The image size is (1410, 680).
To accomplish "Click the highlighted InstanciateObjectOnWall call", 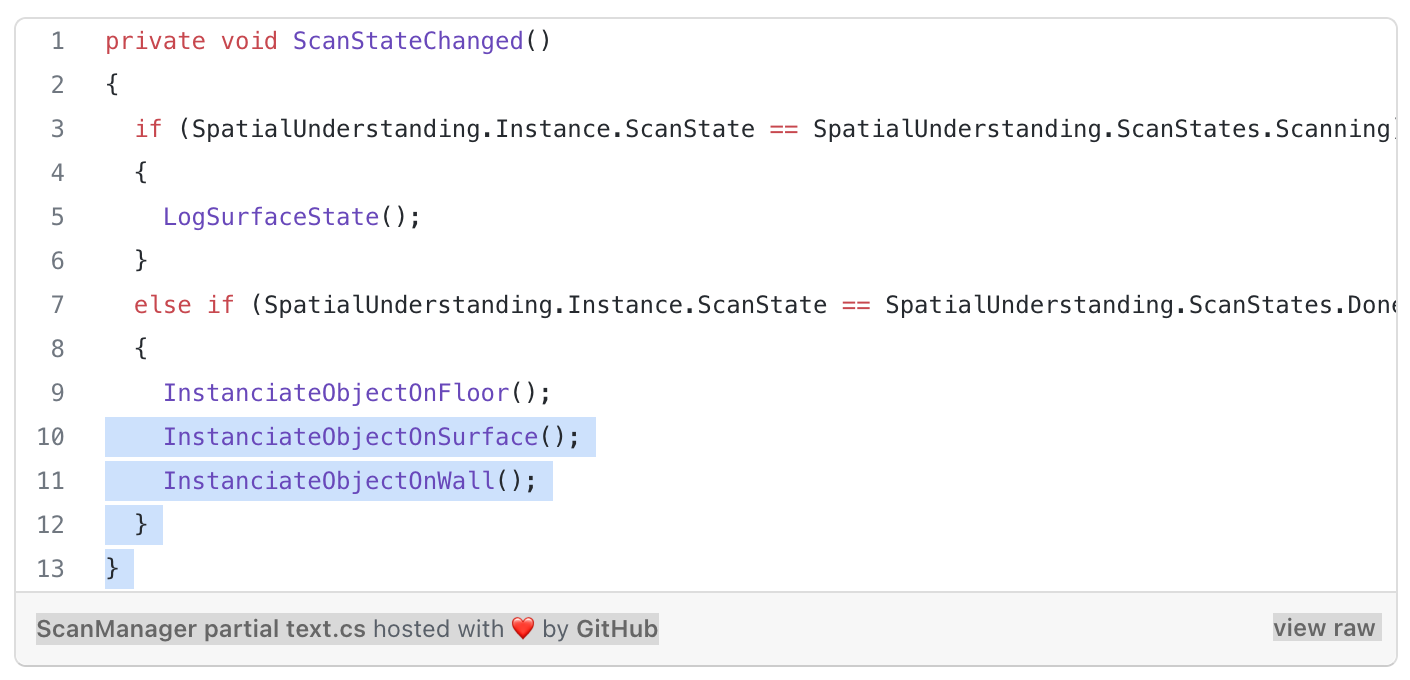I will click(x=329, y=481).
